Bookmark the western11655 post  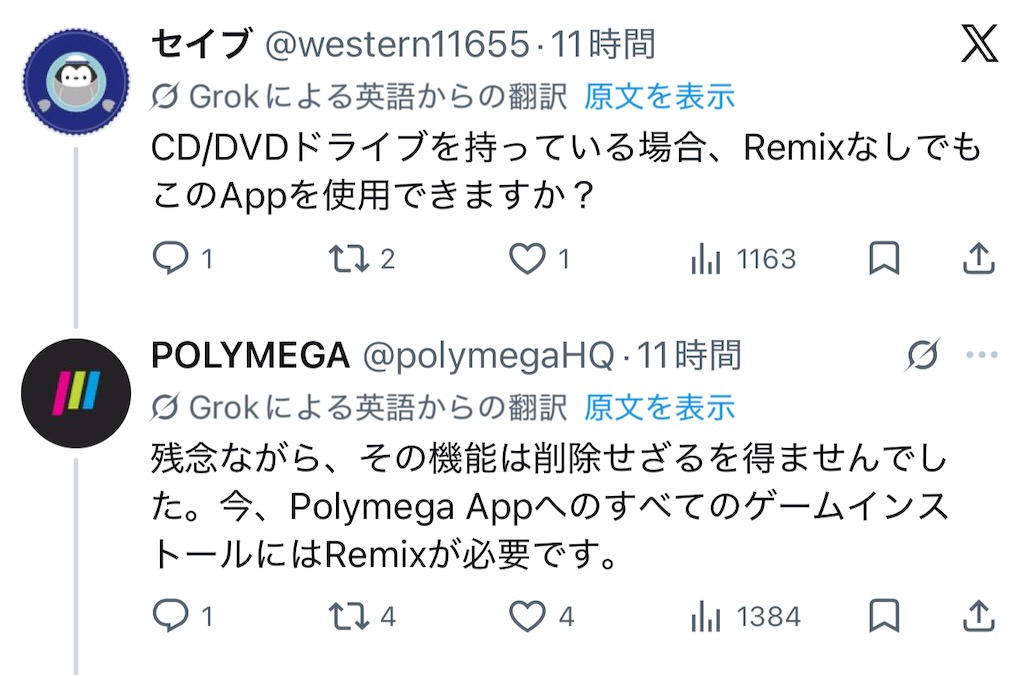click(x=884, y=258)
